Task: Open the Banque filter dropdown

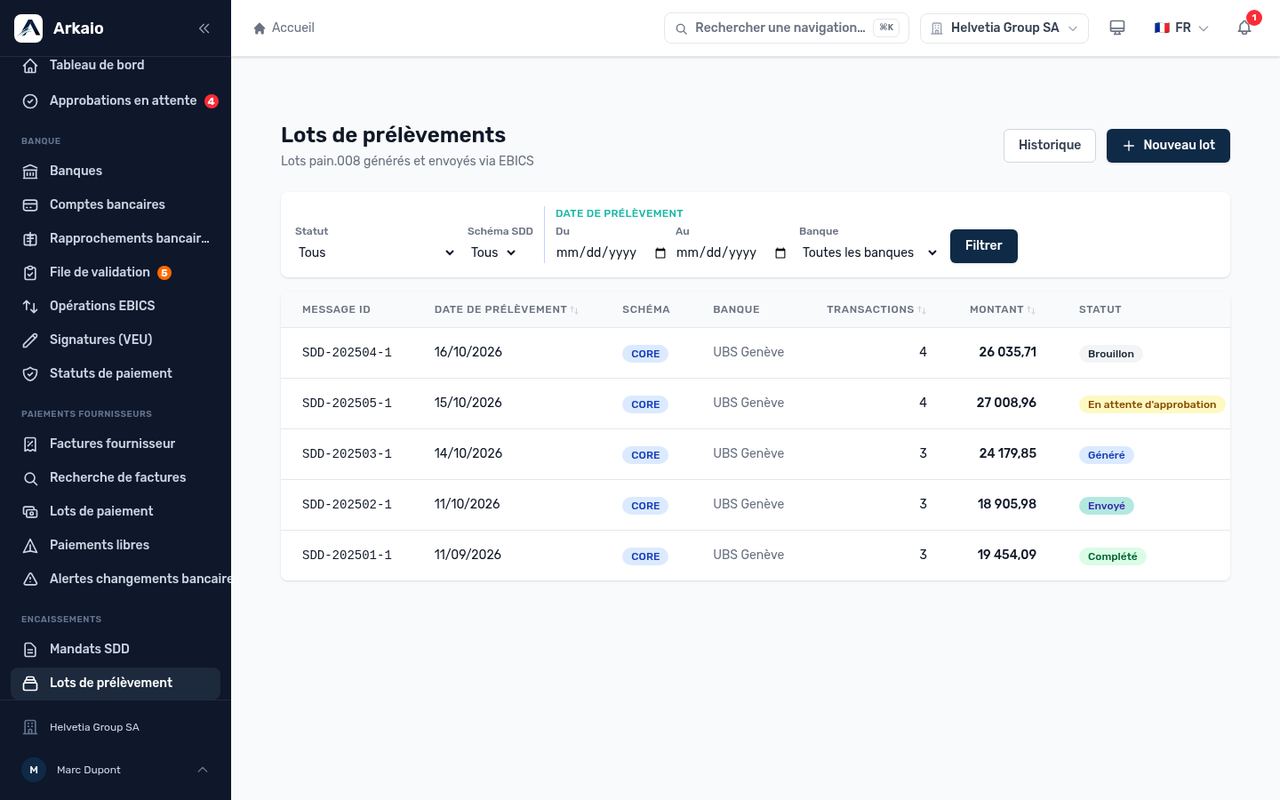Action: coord(870,253)
